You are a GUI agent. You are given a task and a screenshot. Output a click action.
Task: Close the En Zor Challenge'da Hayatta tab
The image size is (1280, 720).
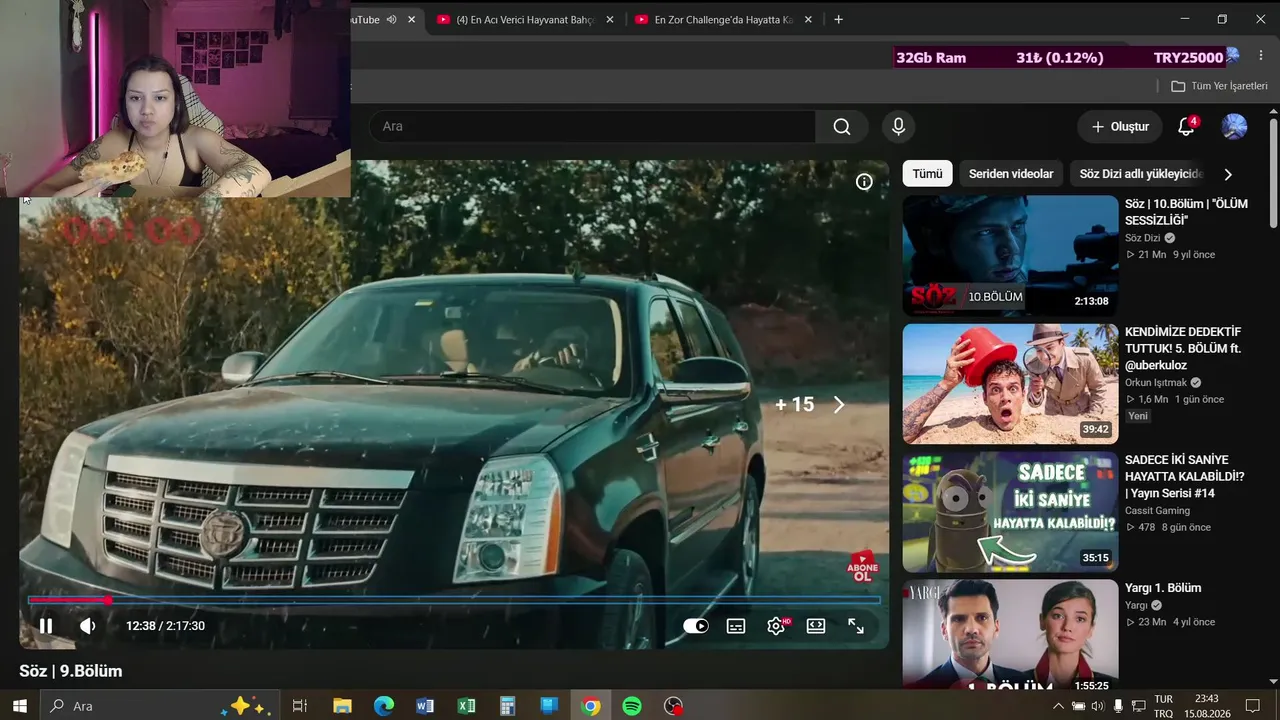pyautogui.click(x=807, y=20)
